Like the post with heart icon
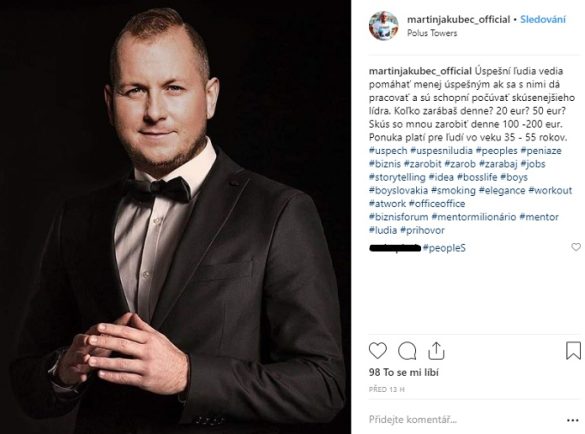This screenshot has height=434, width=585. (378, 351)
